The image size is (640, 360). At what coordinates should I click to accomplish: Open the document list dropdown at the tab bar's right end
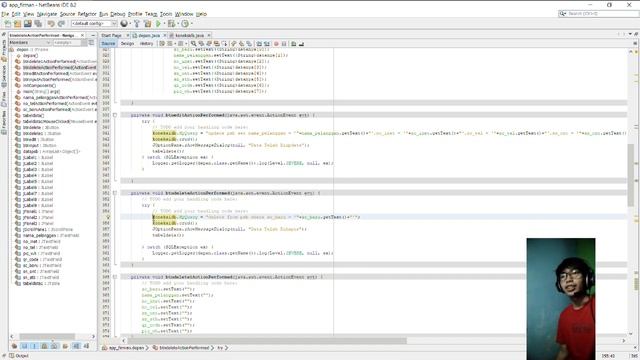[x=630, y=34]
